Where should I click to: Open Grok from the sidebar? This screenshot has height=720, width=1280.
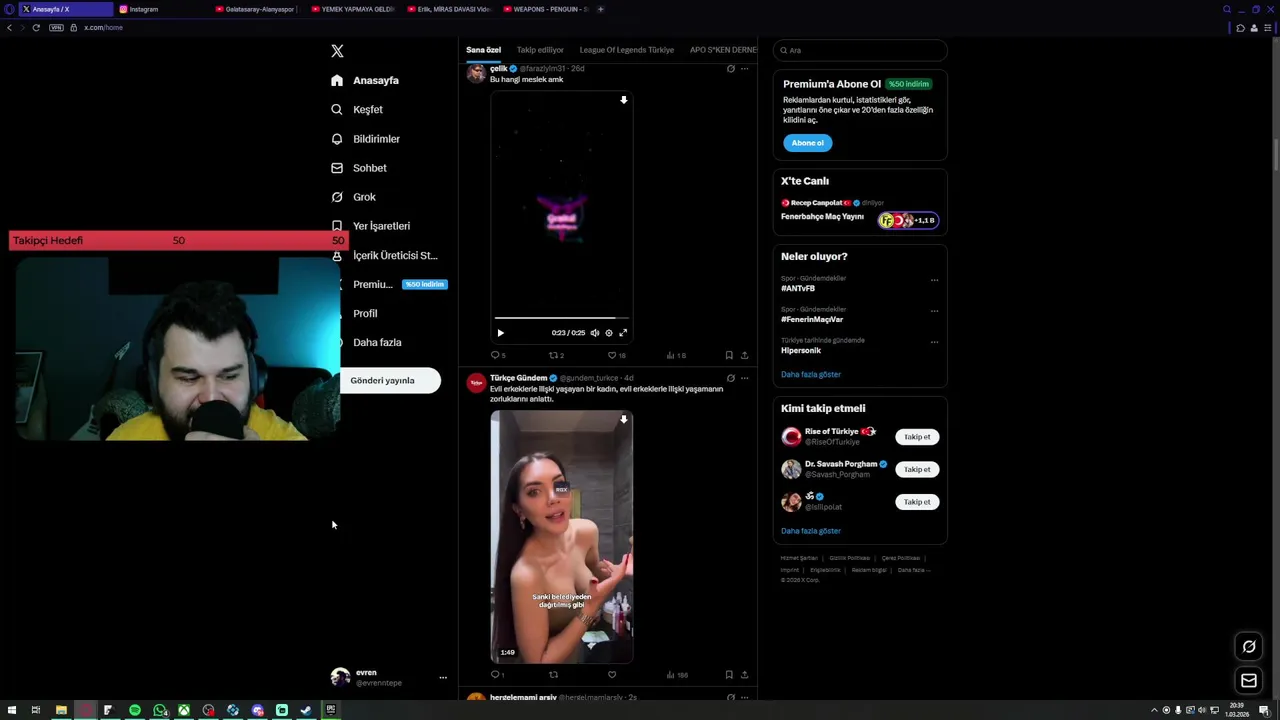[x=354, y=197]
